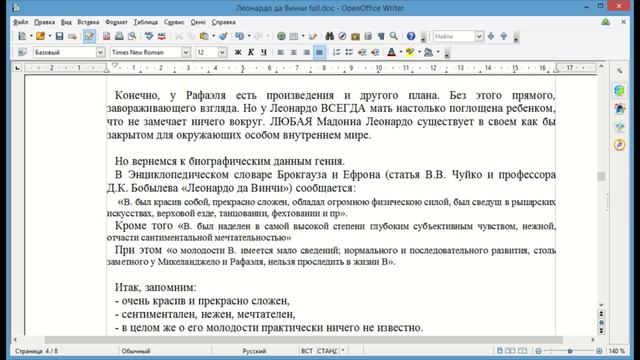Screen dimensions: 640x360
Task: Open font color dropdown arrow
Action: [x=400, y=52]
